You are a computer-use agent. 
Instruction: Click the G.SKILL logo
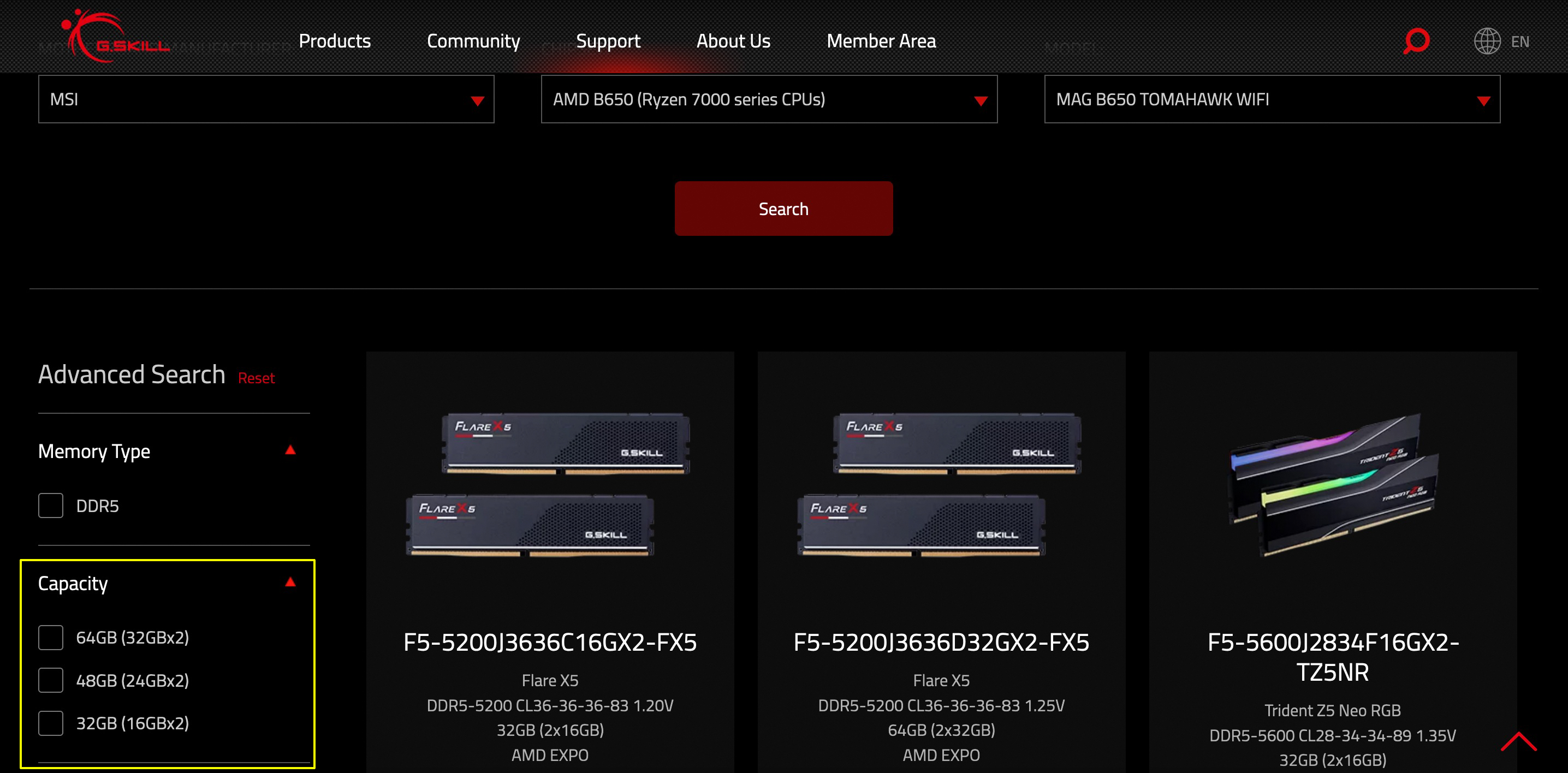[115, 38]
